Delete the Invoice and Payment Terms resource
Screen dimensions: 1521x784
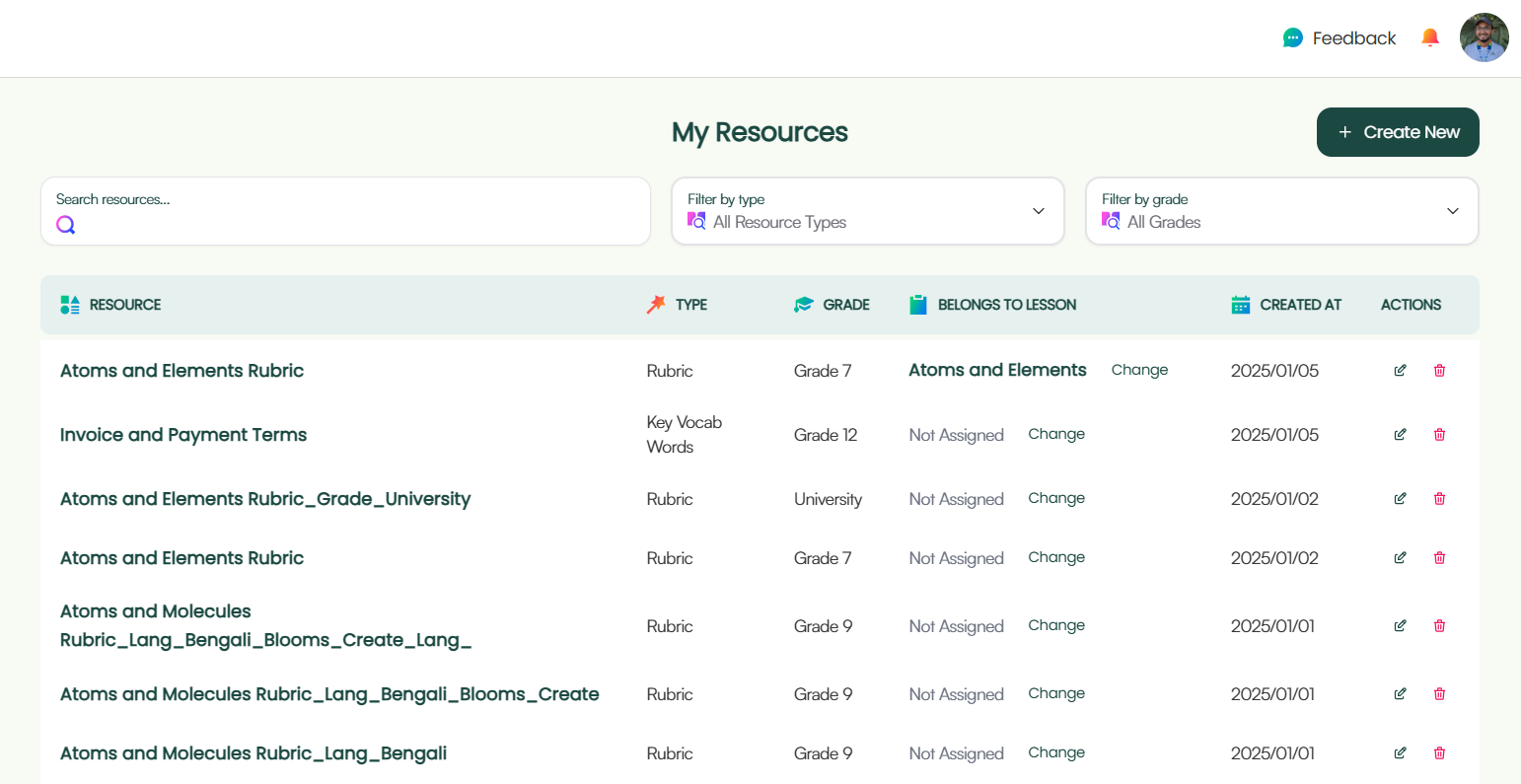1439,435
